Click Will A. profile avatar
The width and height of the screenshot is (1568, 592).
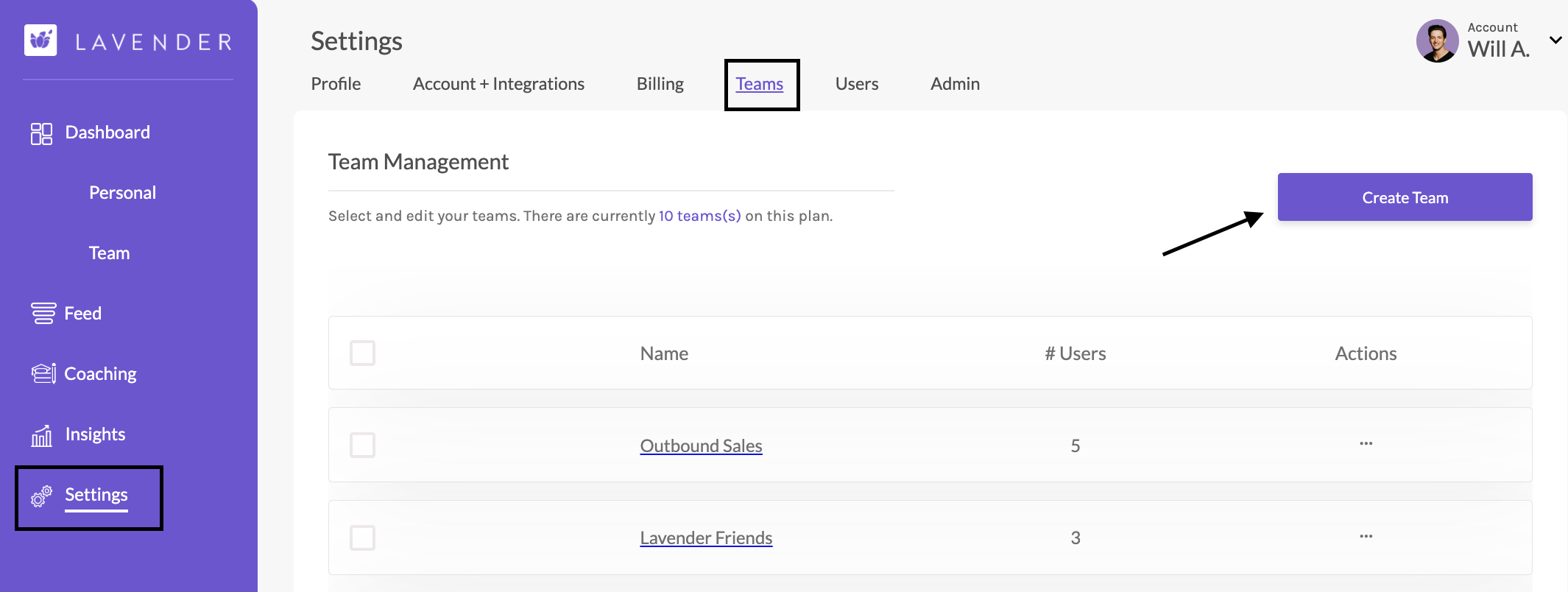click(1437, 41)
